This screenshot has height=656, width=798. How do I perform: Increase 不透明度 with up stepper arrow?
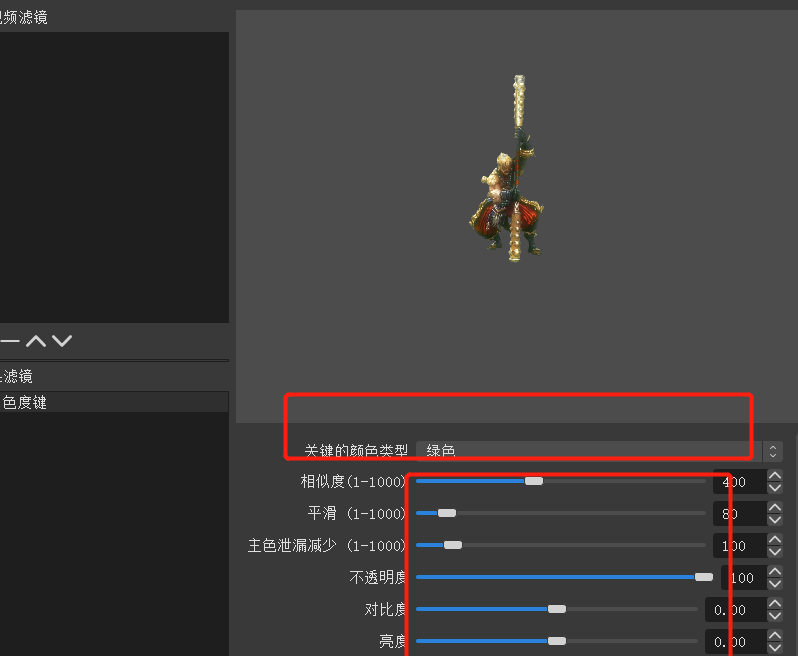(775, 572)
